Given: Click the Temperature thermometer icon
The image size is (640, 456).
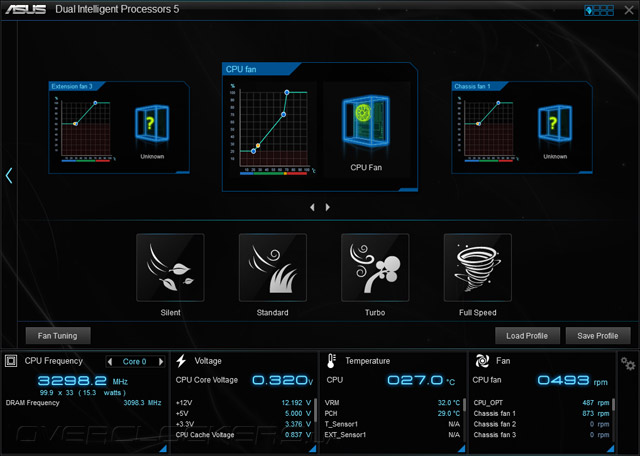Looking at the screenshot, I should pos(331,361).
